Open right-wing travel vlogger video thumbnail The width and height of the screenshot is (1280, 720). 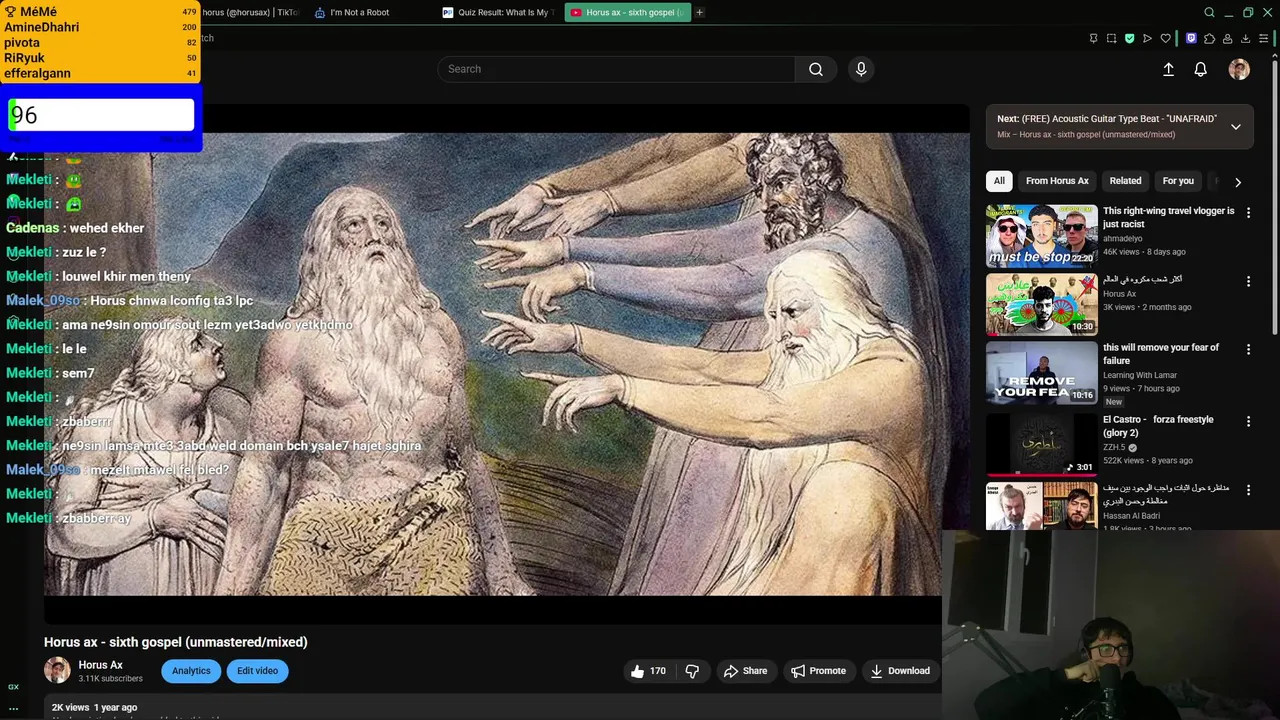pyautogui.click(x=1042, y=236)
